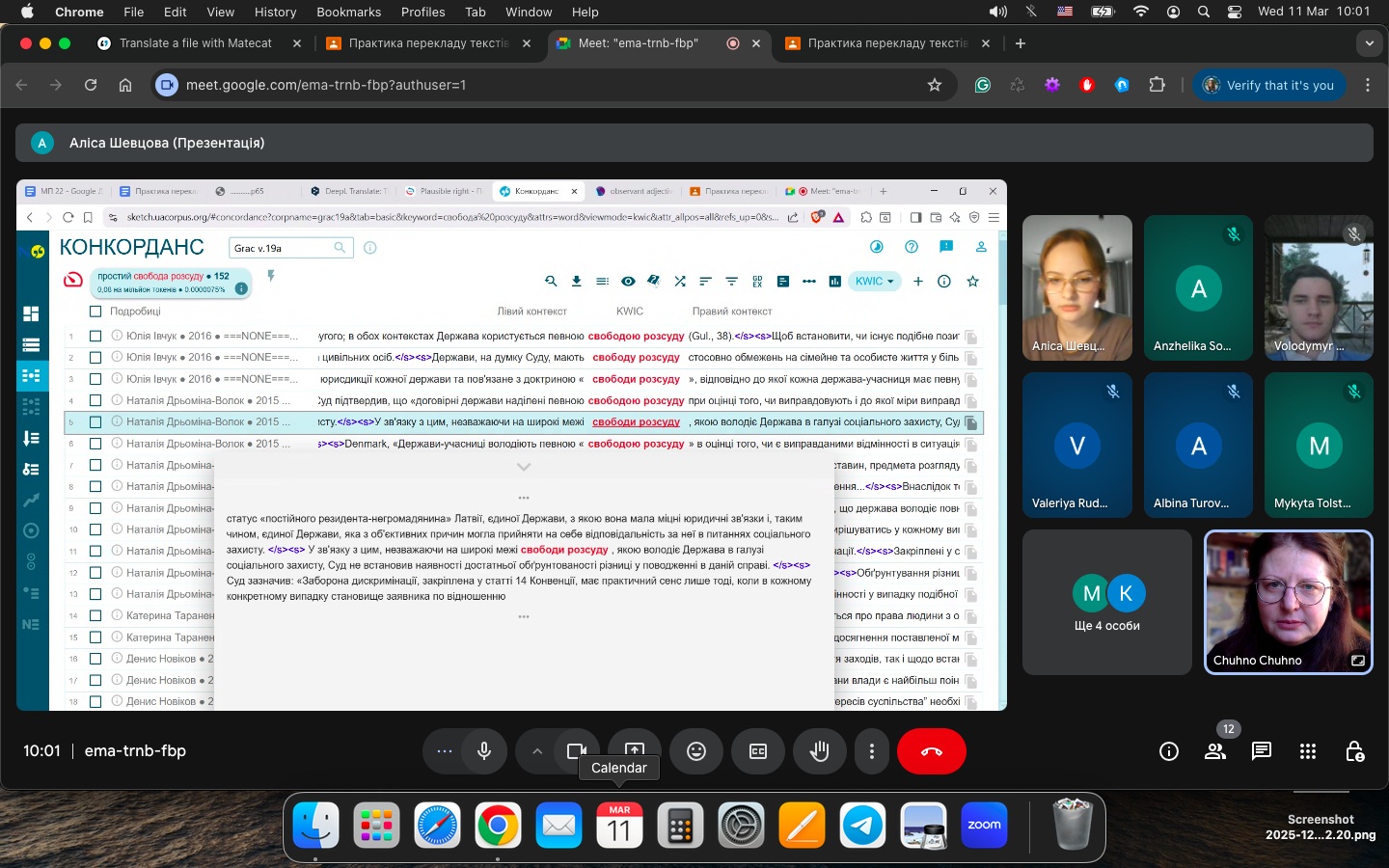Mute the microphone in Meet
The height and width of the screenshot is (868, 1389).
click(484, 751)
